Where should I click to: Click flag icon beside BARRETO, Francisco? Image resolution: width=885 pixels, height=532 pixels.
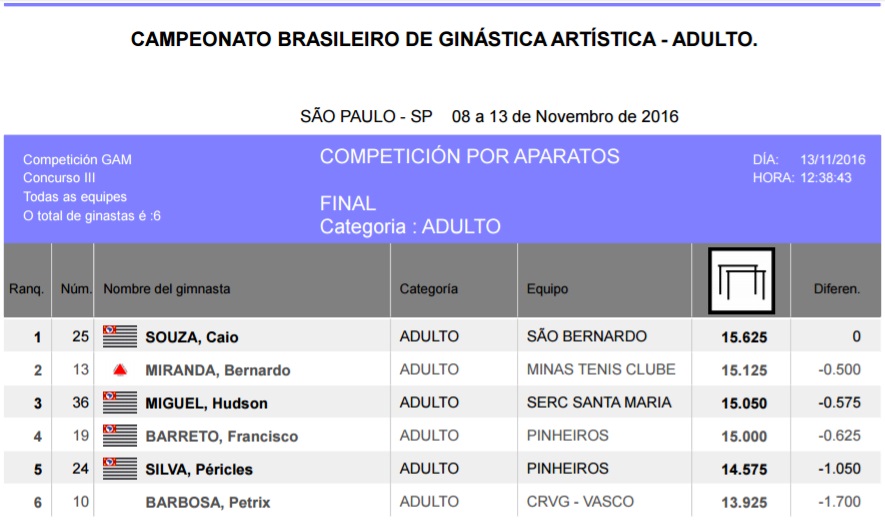120,435
